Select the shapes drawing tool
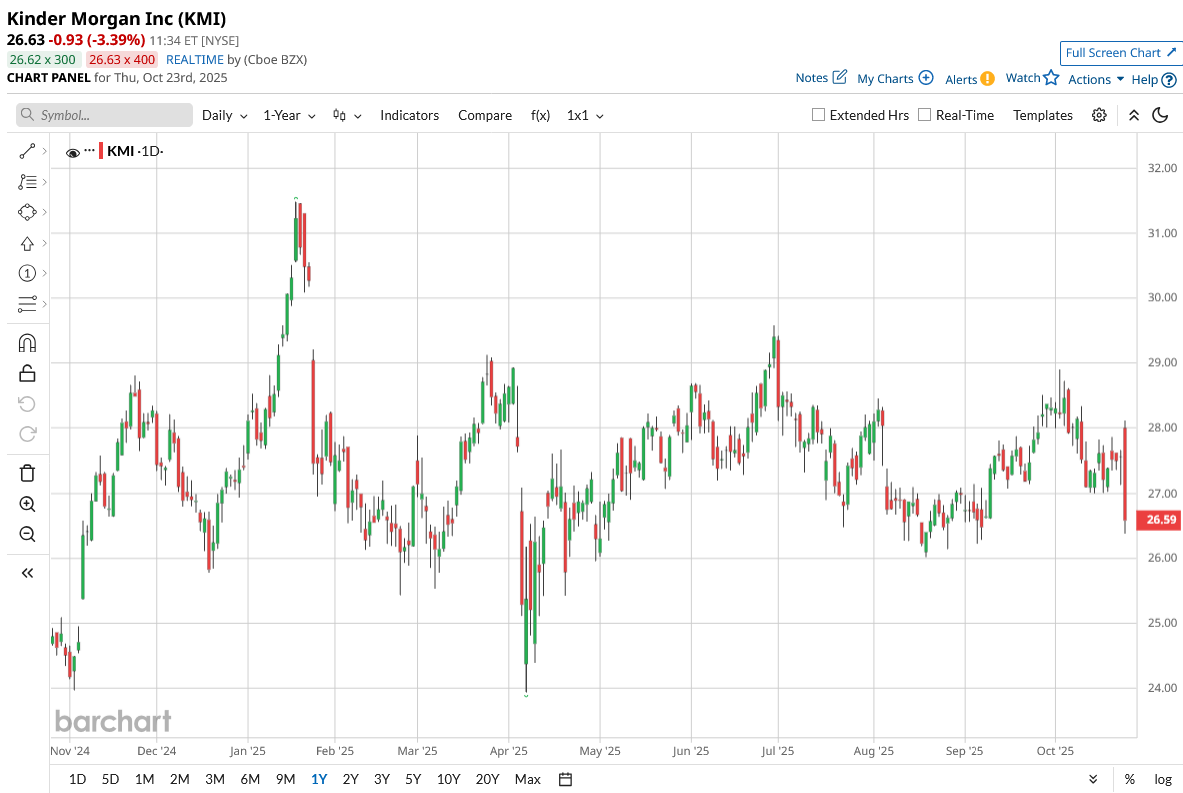Screen dimensions: 1183x793 click(27, 212)
